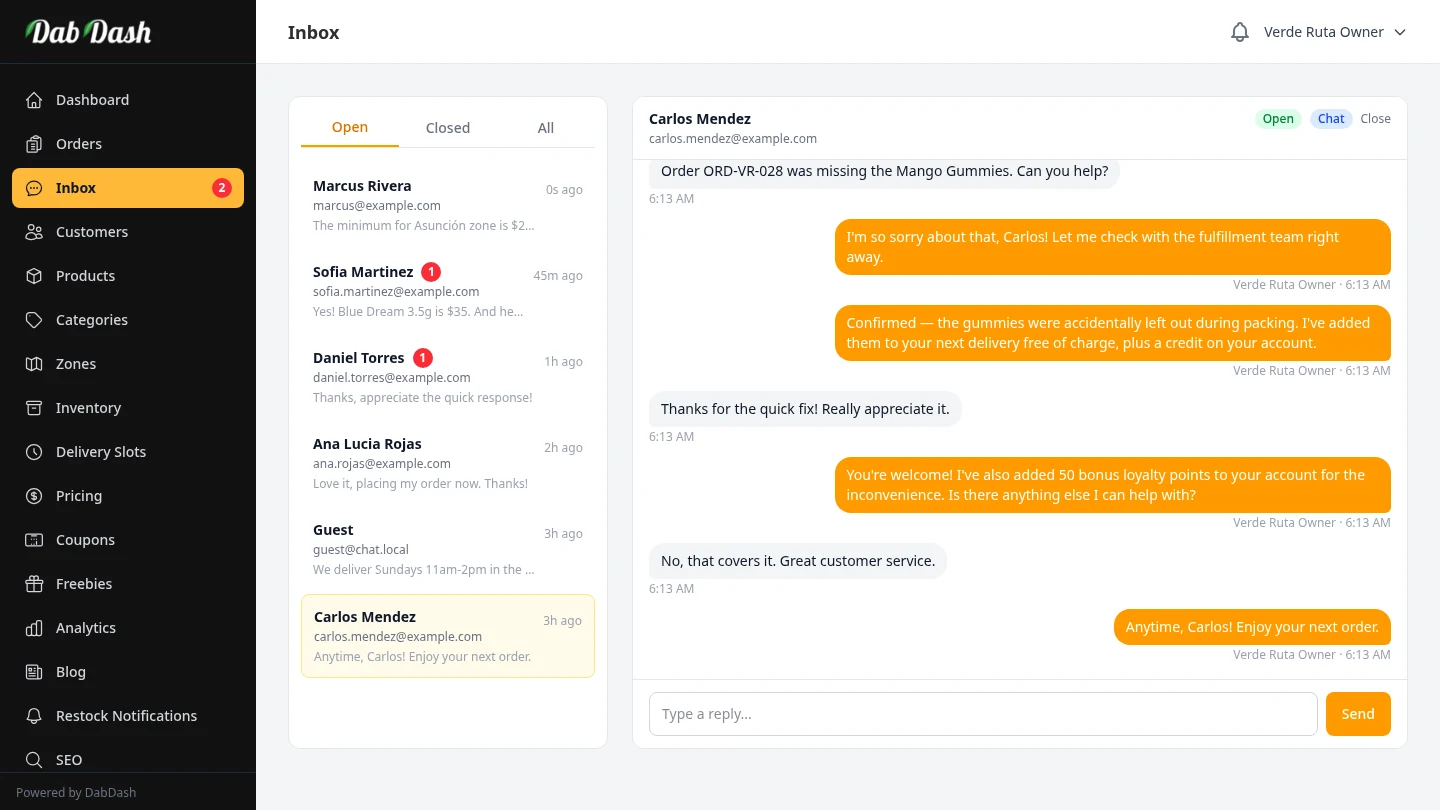Click the Type a reply input field
Viewport: 1440px width, 810px height.
982,714
